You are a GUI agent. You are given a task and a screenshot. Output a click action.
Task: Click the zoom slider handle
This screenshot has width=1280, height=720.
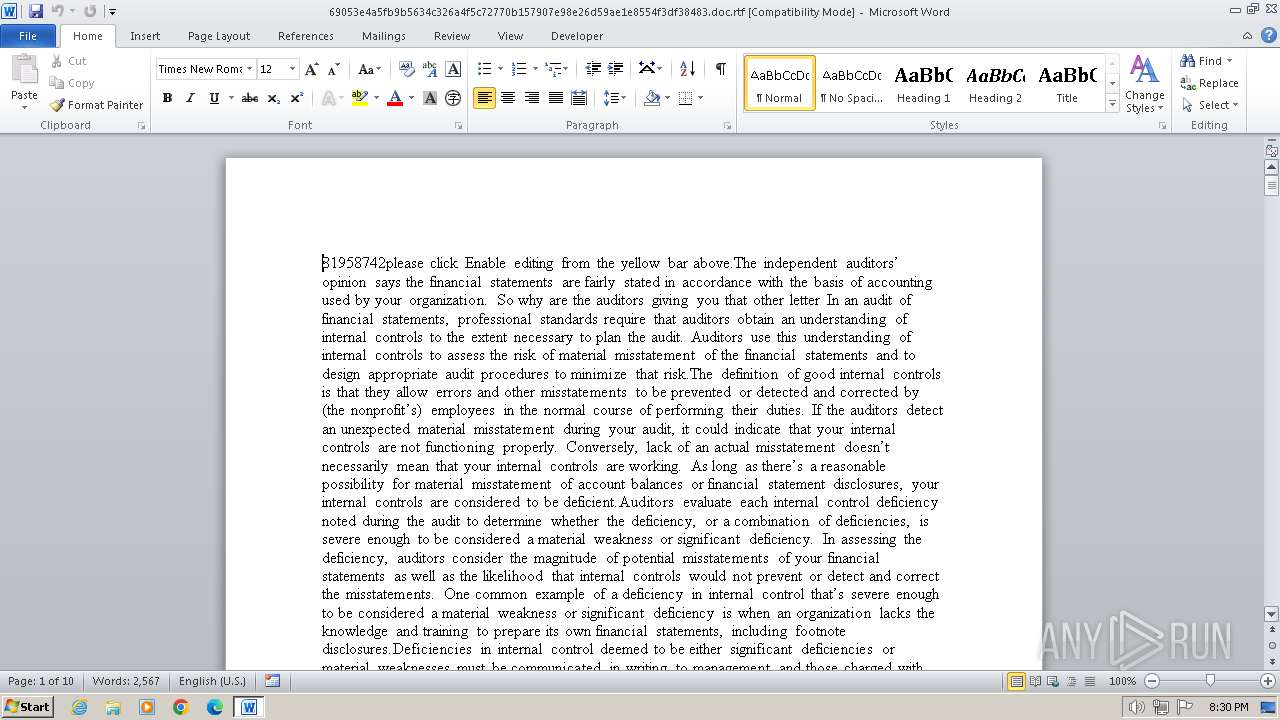(x=1210, y=681)
